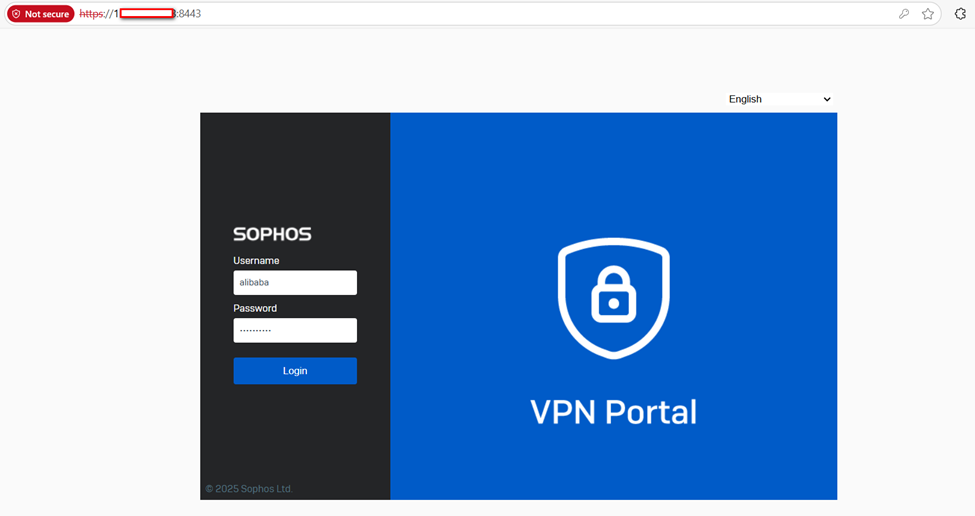The width and height of the screenshot is (975, 516).
Task: Click into the Password input field
Action: (295, 330)
